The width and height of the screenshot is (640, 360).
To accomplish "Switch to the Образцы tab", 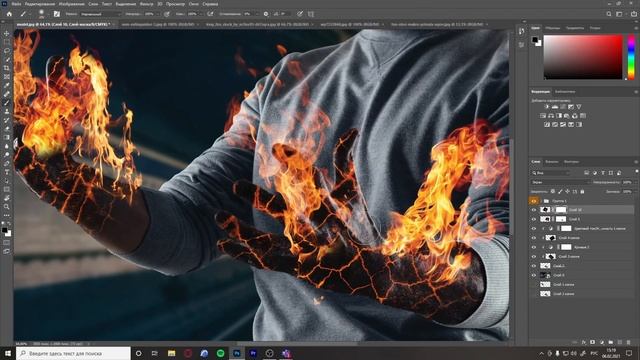I will (x=553, y=28).
